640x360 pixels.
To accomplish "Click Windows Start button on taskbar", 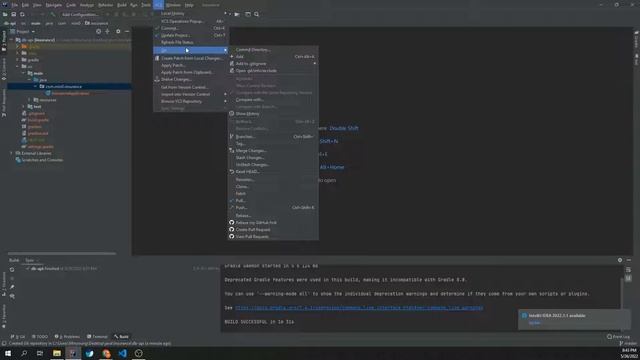I will [x=8, y=353].
